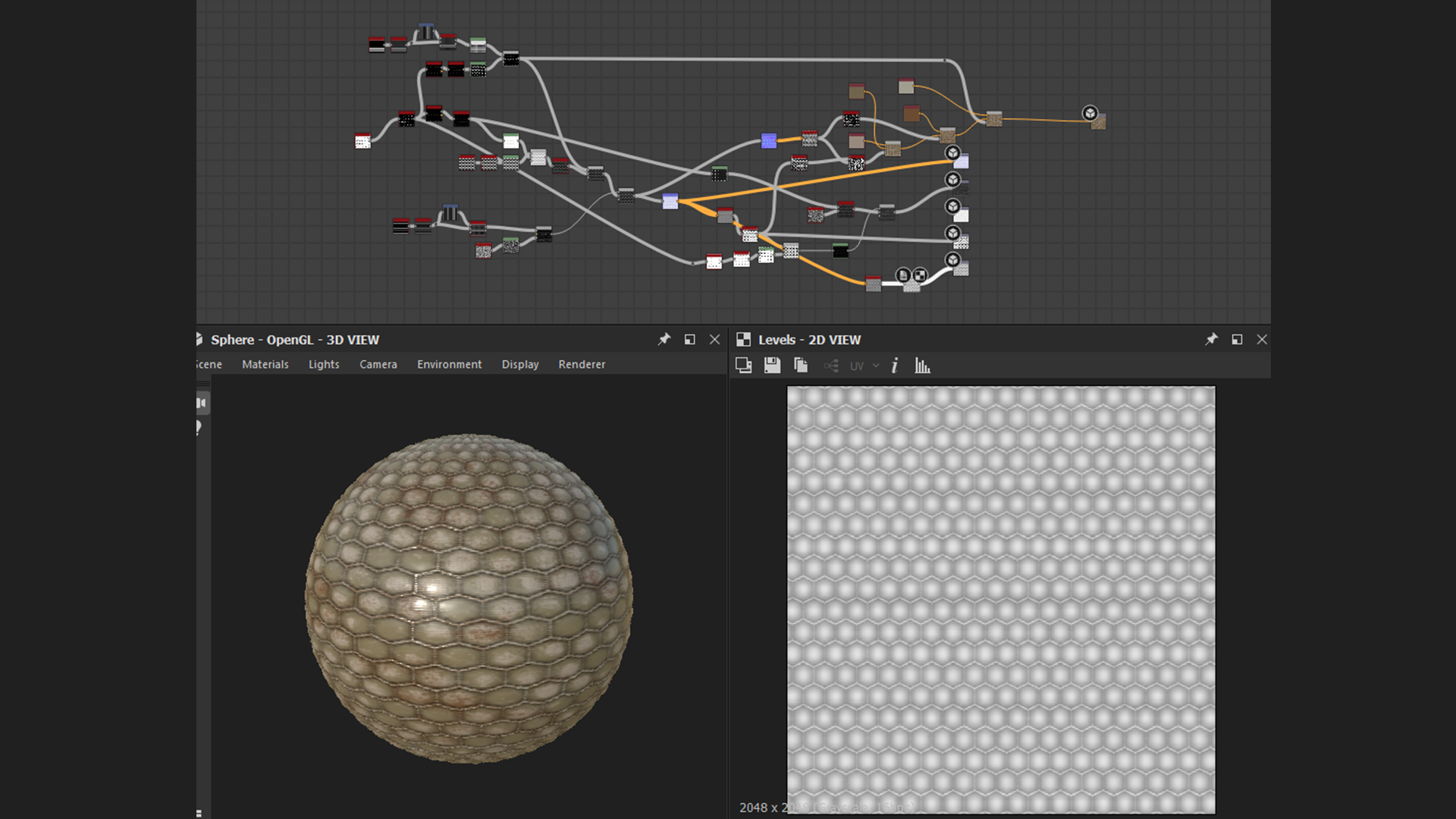Click the hexagon texture in 2D view

[x=1001, y=599]
